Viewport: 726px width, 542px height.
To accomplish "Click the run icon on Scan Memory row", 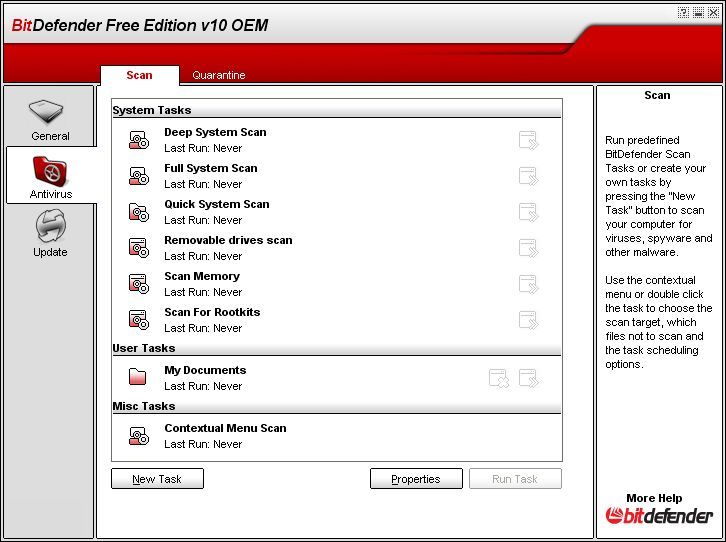I will point(528,284).
